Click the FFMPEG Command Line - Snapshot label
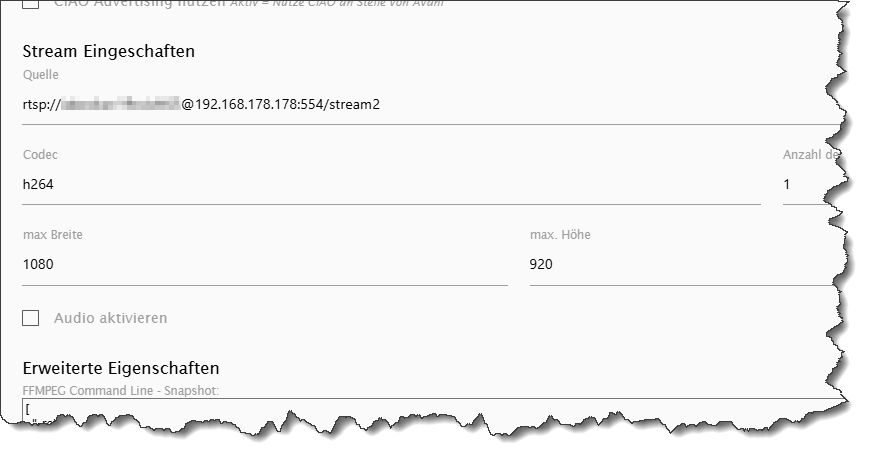 click(120, 388)
